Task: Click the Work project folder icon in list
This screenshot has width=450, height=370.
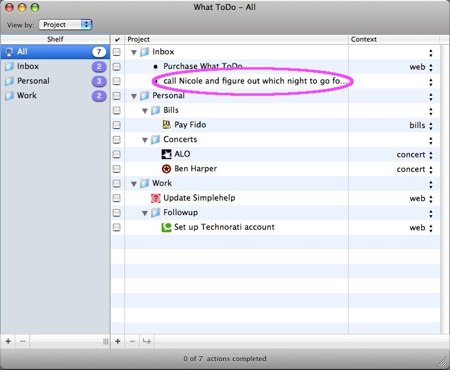Action: click(x=145, y=183)
